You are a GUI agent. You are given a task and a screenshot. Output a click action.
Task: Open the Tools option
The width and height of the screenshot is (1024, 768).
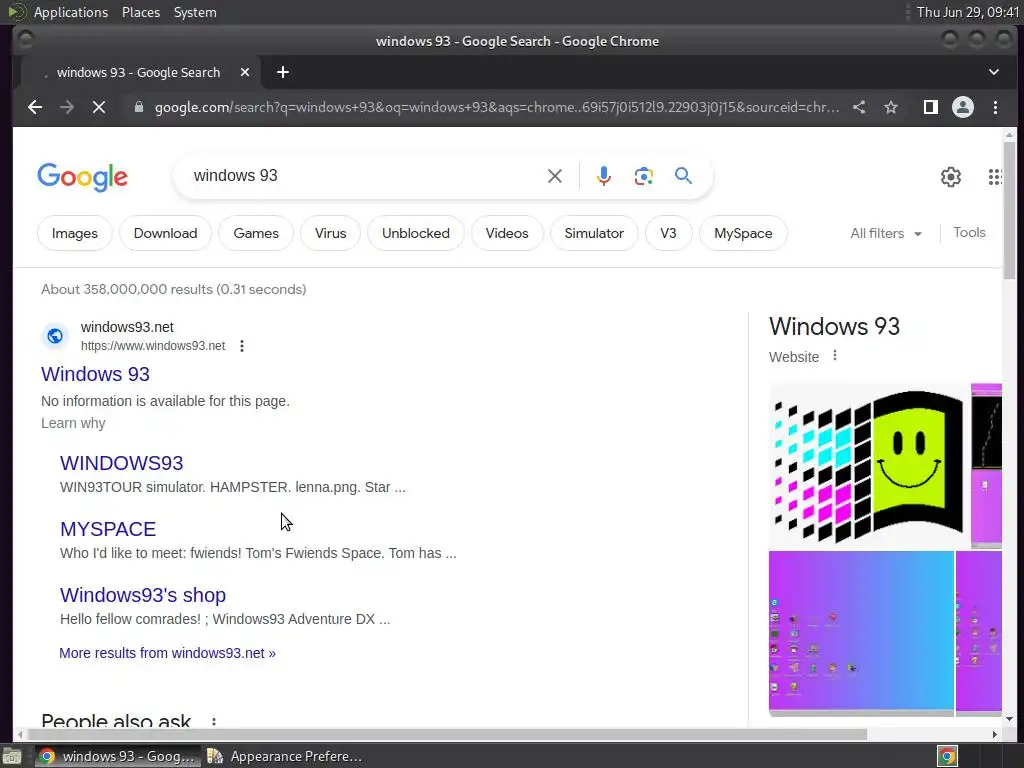pos(969,232)
